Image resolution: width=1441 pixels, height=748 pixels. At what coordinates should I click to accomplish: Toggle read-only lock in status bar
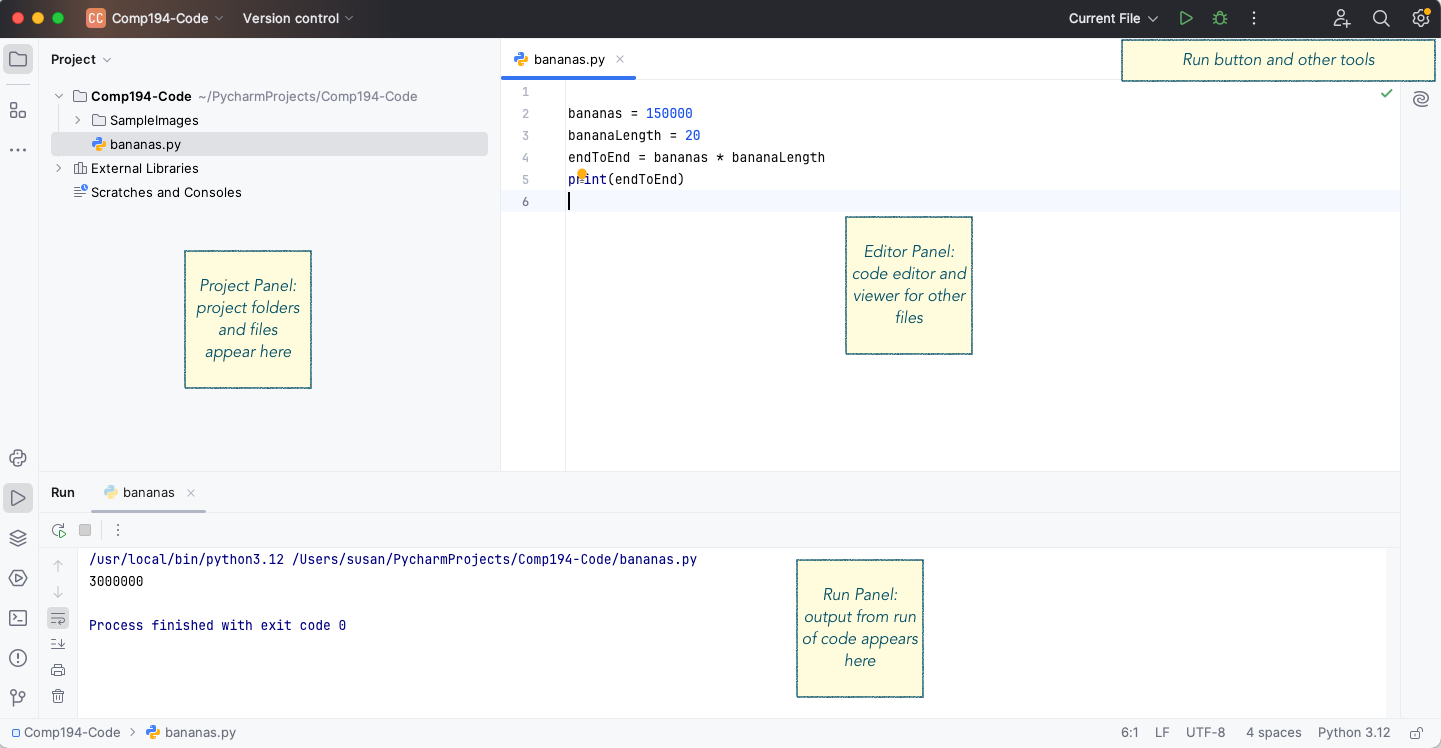[x=1416, y=733]
